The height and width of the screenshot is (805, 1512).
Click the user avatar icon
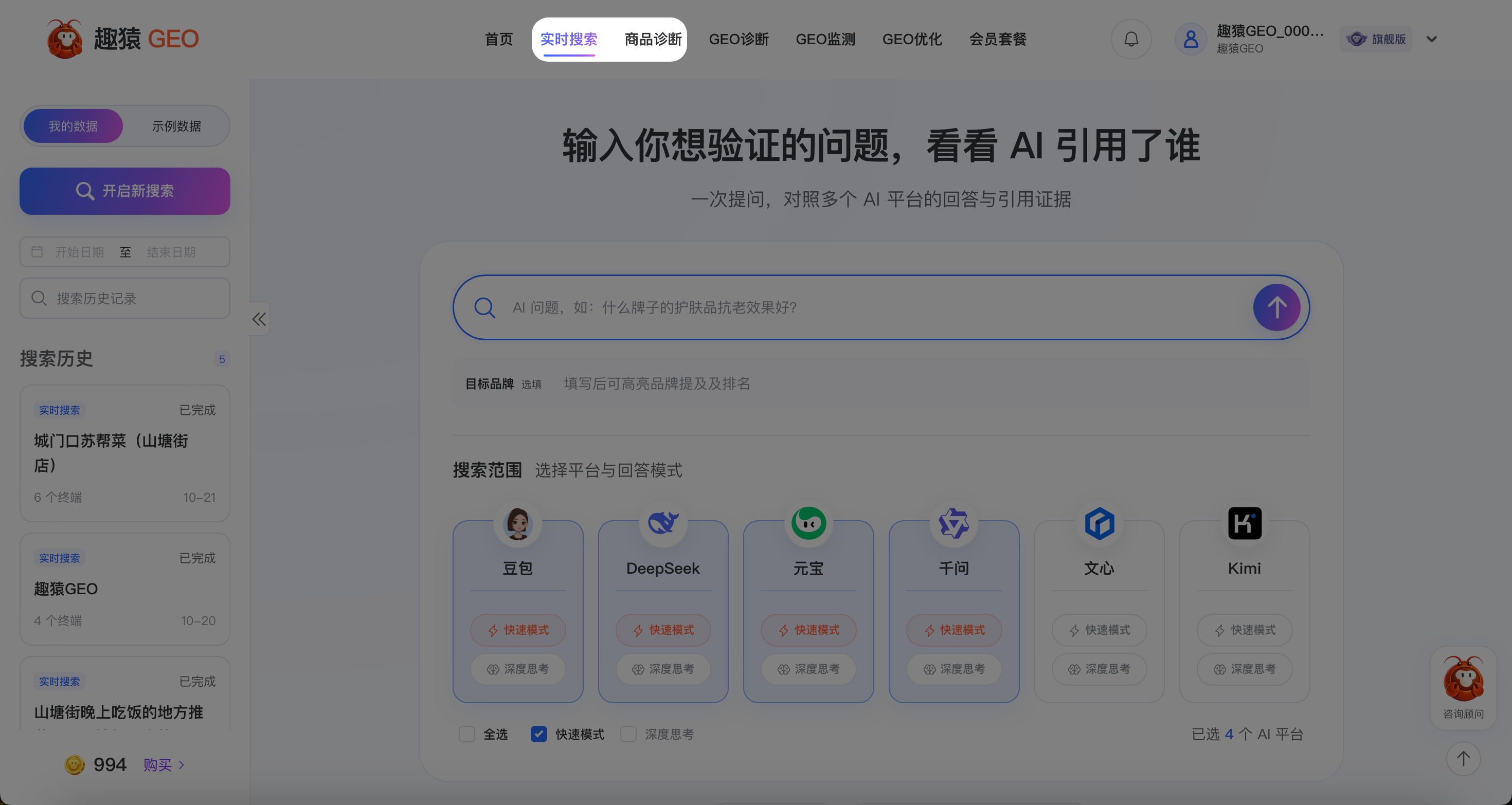pyautogui.click(x=1191, y=39)
